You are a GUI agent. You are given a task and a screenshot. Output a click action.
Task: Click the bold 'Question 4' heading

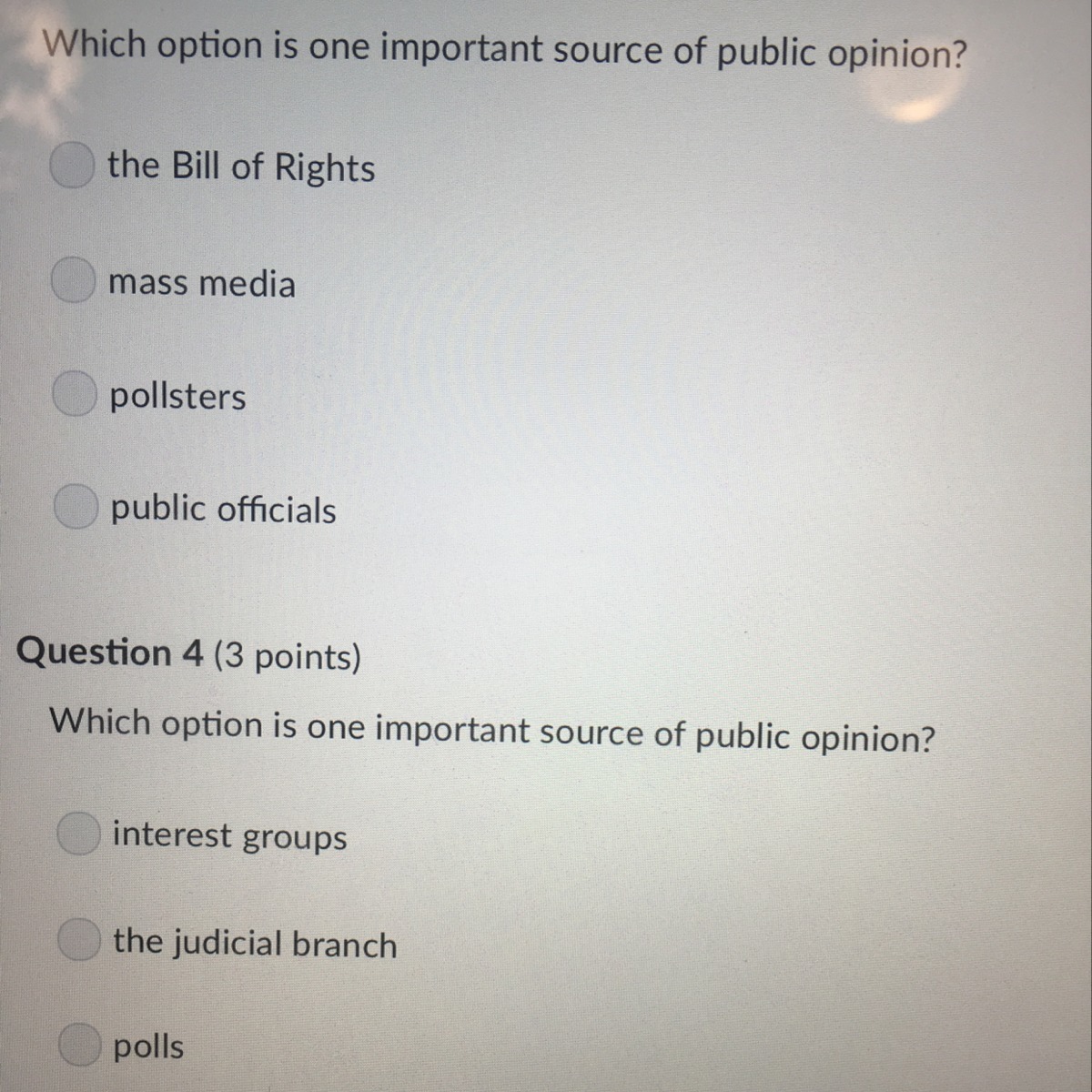point(110,652)
